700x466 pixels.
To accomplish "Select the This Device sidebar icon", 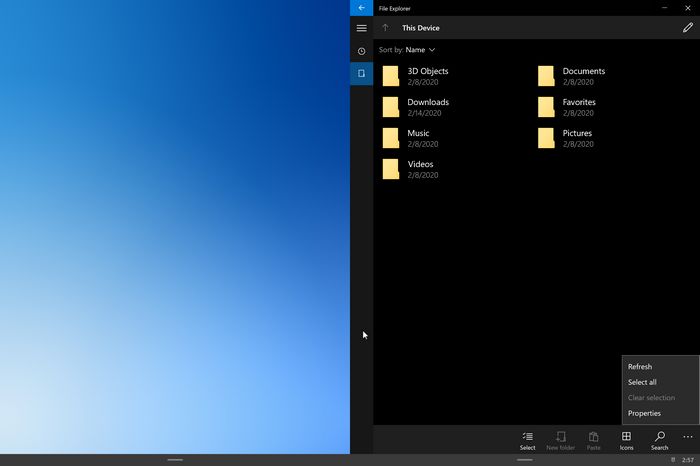I will [361, 74].
